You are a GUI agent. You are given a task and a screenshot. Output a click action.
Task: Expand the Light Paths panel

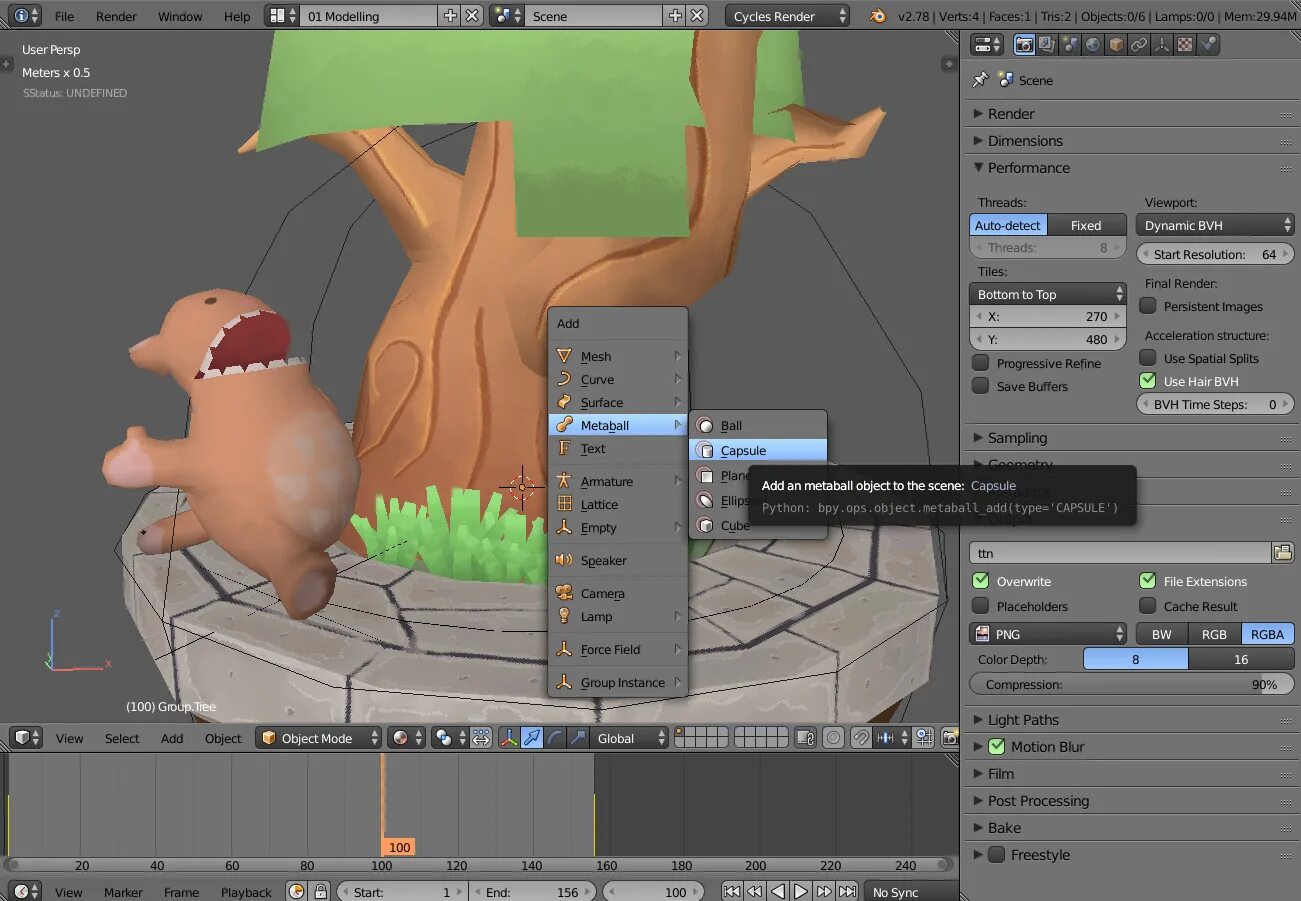click(x=1130, y=720)
